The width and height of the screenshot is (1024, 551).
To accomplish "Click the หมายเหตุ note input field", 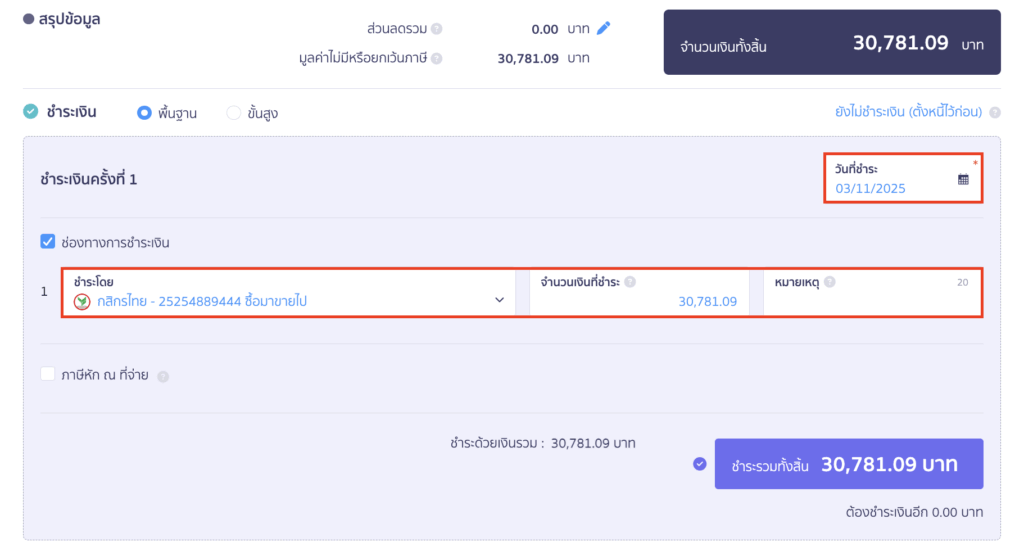I will tap(870, 301).
